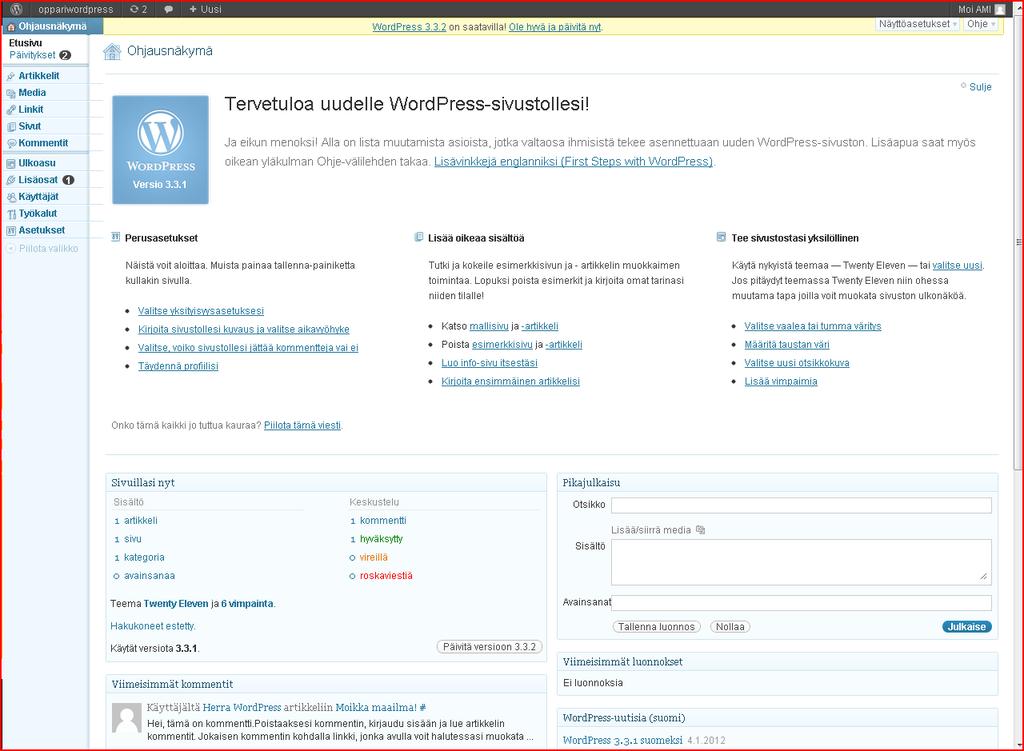The image size is (1024, 751).
Task: Click 'Ole hyvä ja päivitä nyt' link
Action: [554, 27]
